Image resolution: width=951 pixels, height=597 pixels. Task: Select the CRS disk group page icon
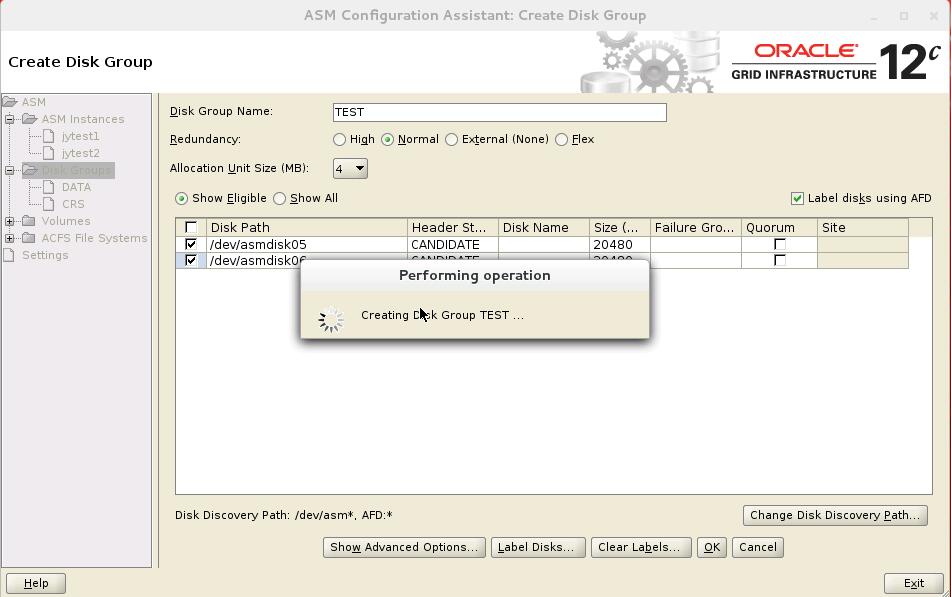coord(49,204)
